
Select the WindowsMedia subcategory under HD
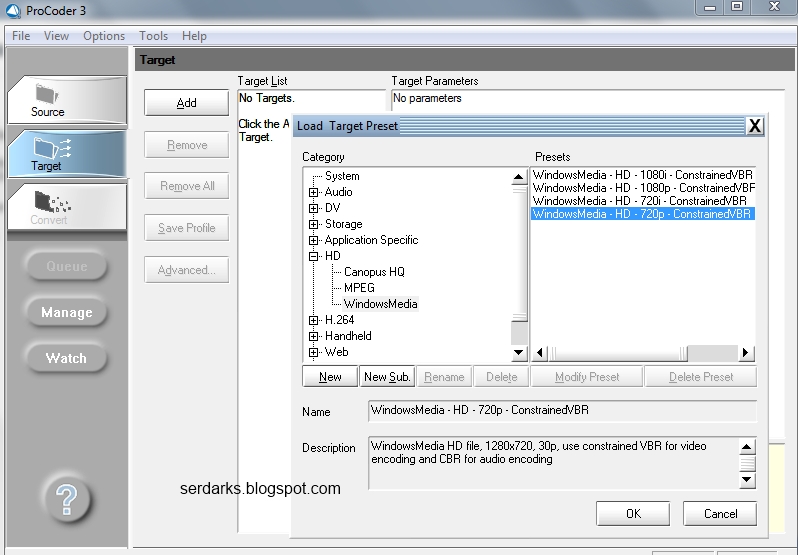click(x=380, y=304)
